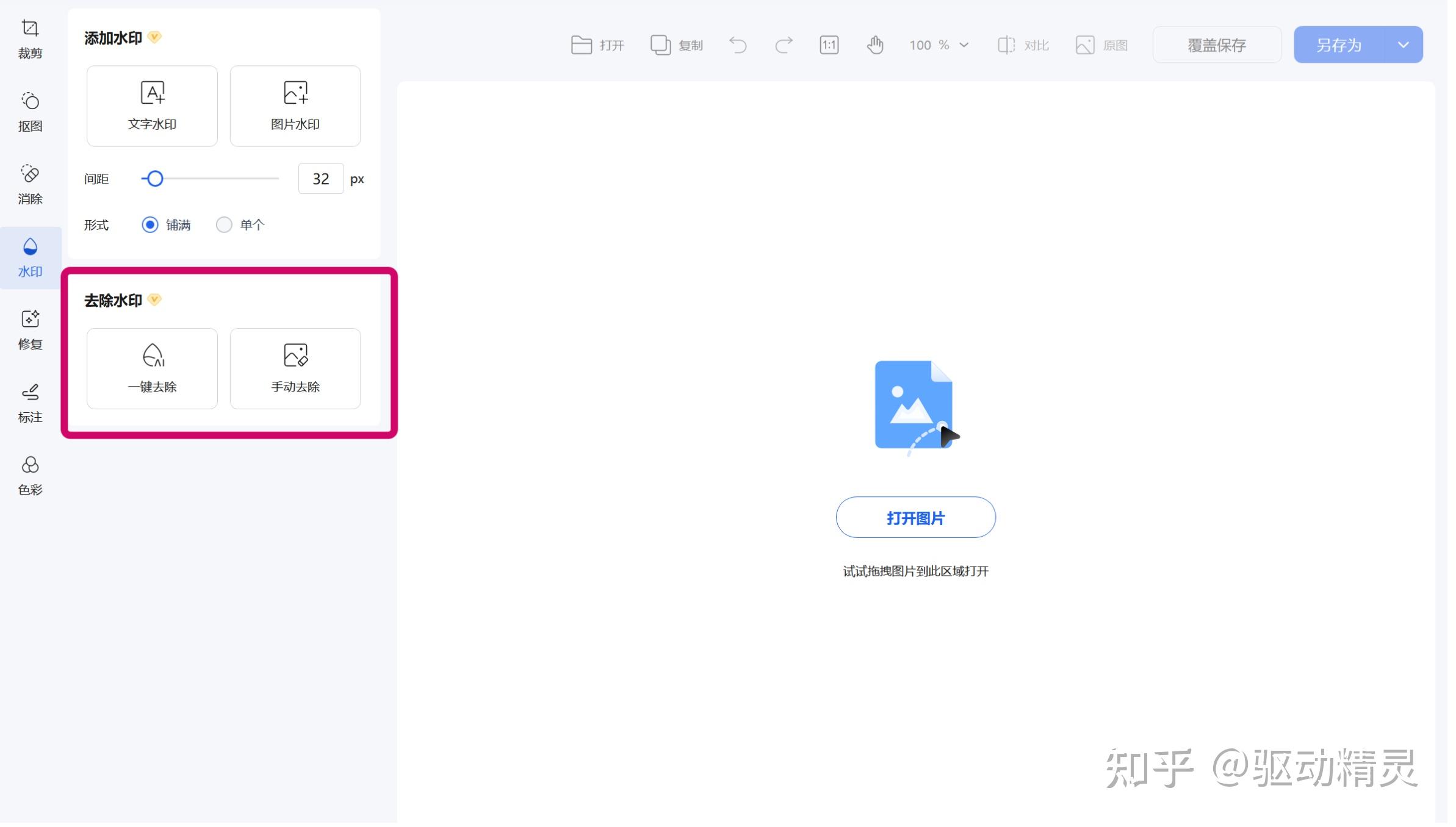Screen dimensions: 1456x827
Task: Click the 打开图片 button
Action: [x=915, y=518]
